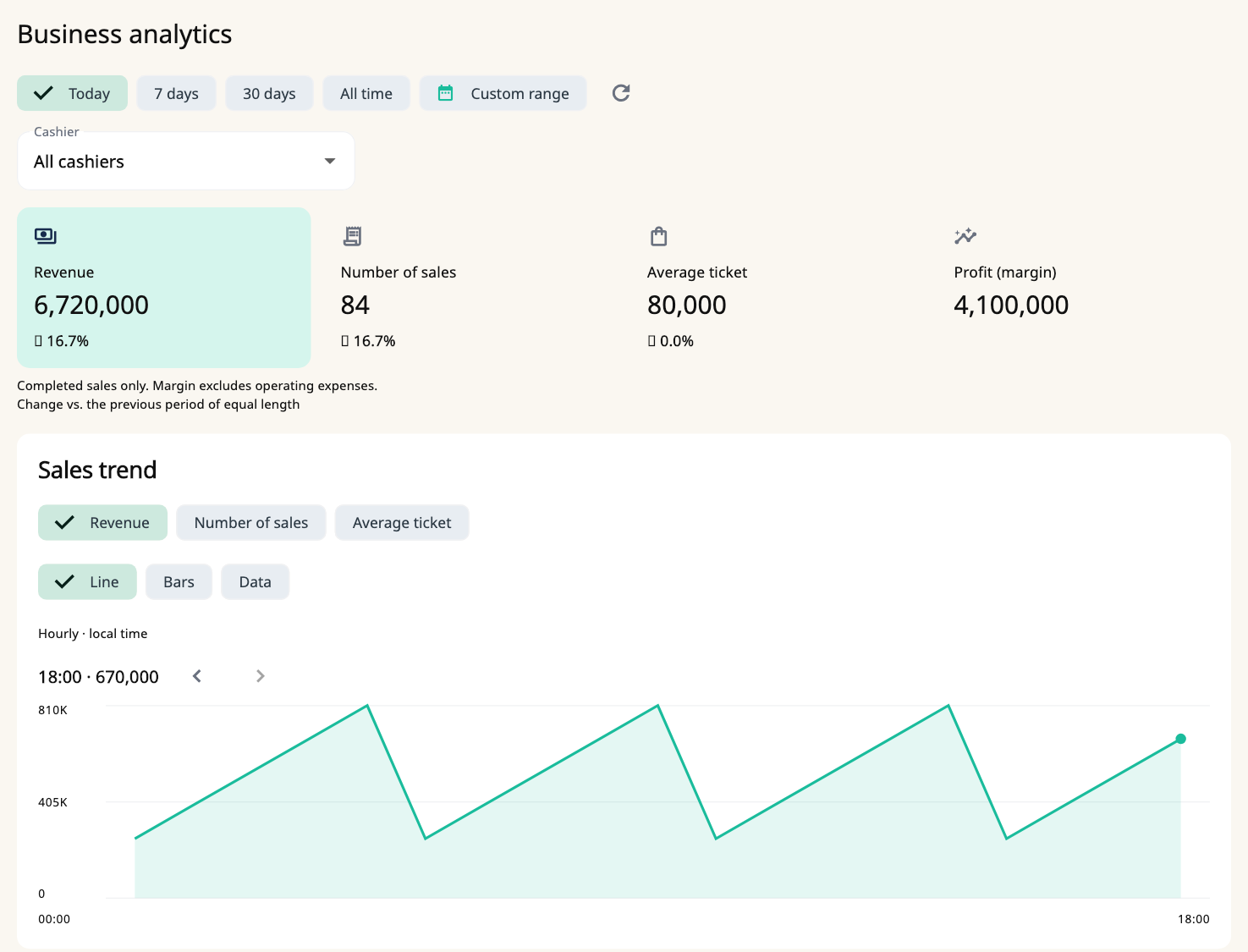Switch chart view to Bars
Viewport: 1248px width, 952px height.
pyautogui.click(x=179, y=582)
